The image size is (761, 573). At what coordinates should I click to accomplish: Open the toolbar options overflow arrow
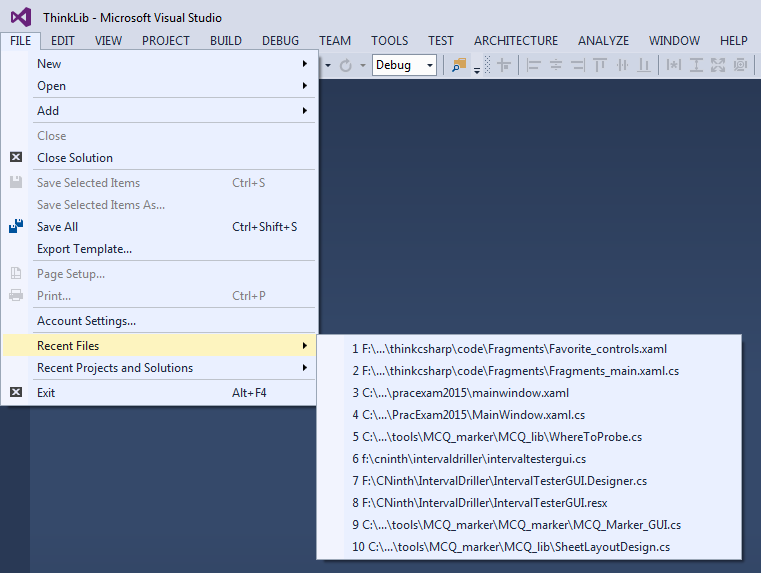coord(477,71)
